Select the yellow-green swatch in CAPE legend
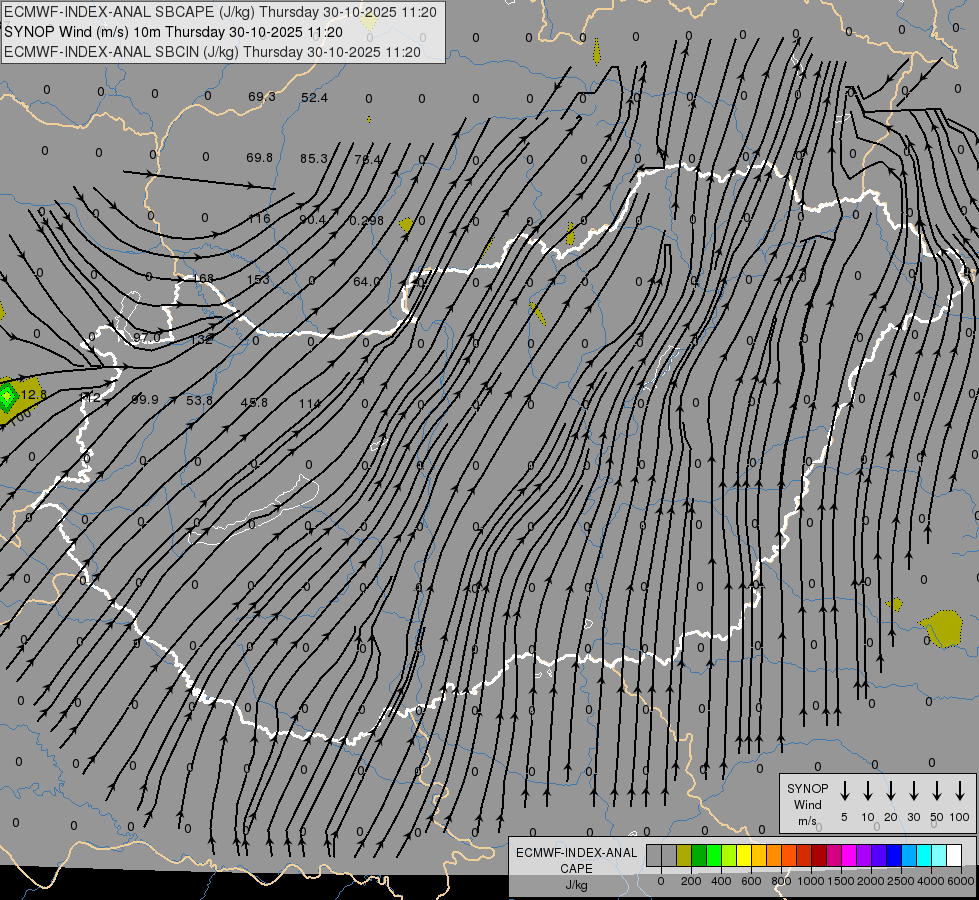This screenshot has width=979, height=900. click(x=729, y=855)
